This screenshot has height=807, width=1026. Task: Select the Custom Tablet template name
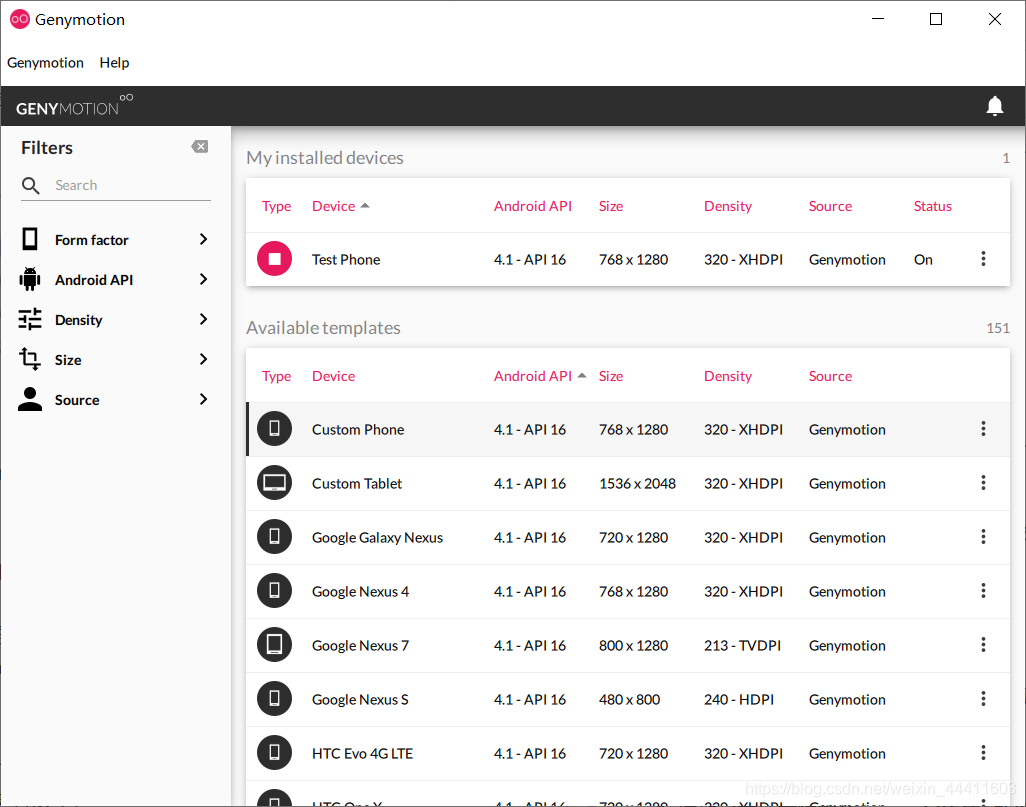357,484
